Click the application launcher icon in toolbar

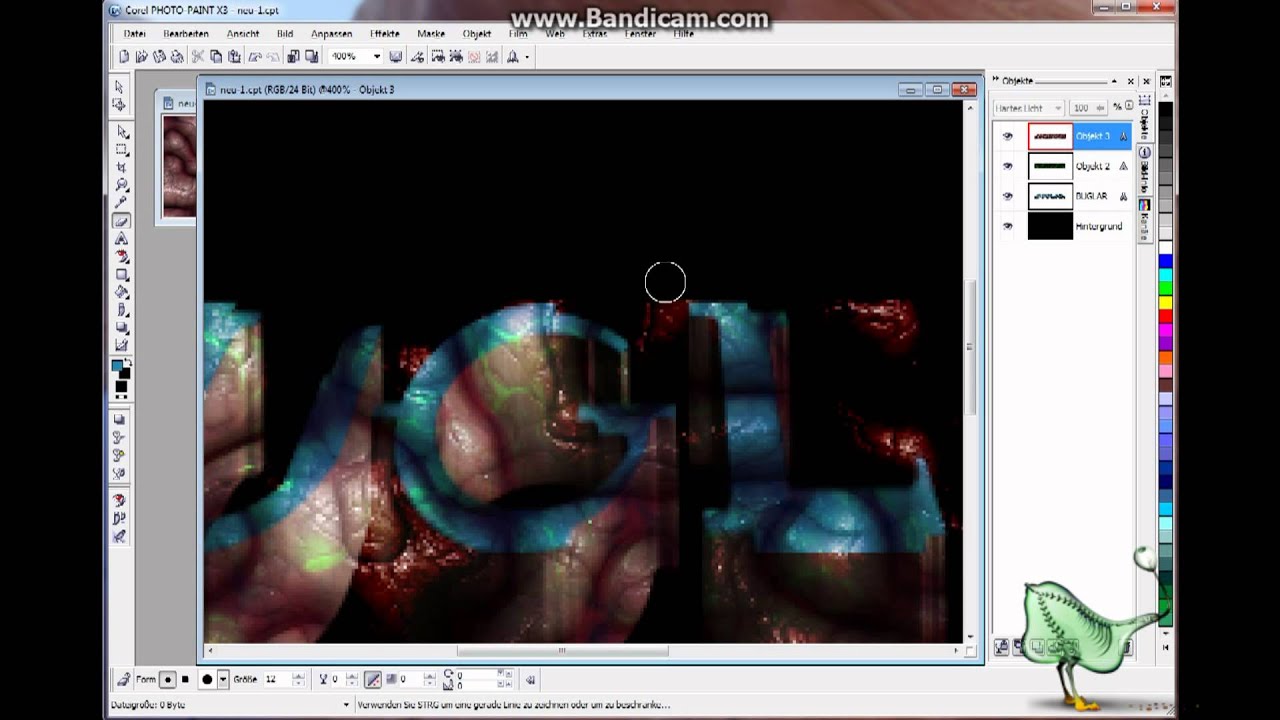pos(513,57)
